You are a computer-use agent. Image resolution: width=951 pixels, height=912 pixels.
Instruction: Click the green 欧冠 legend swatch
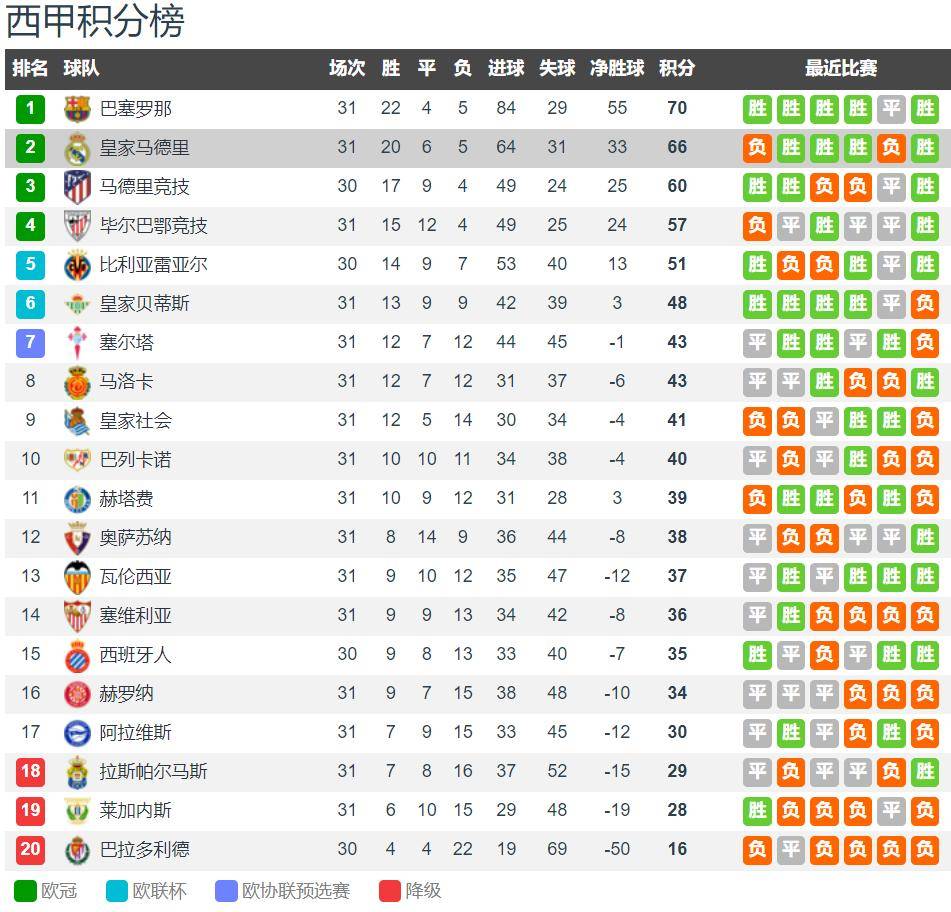(x=25, y=891)
